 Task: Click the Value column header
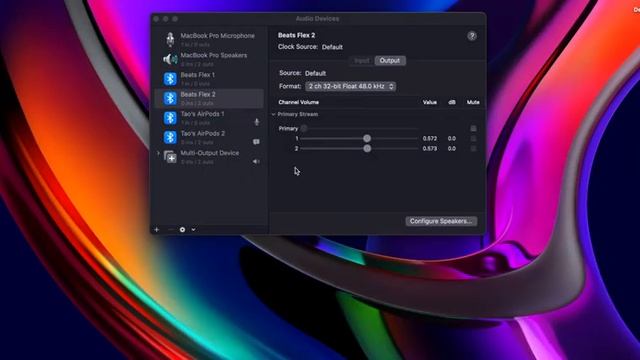point(430,102)
